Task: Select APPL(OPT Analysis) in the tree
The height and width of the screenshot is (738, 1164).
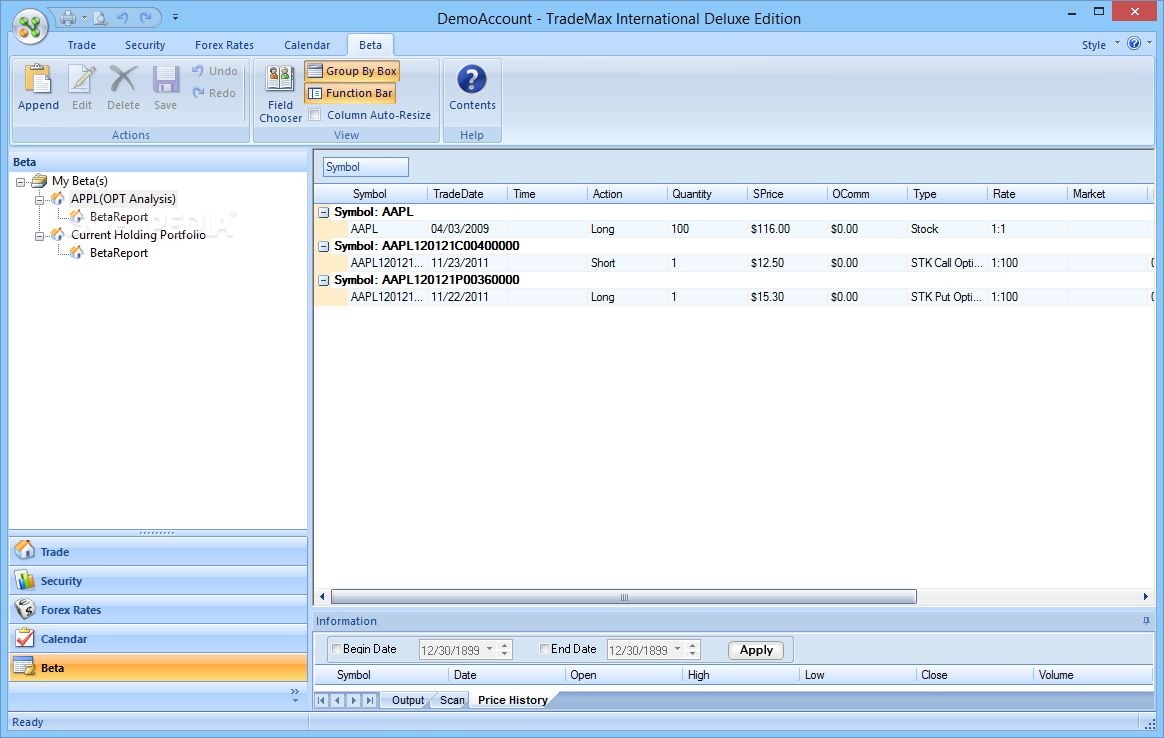Action: tap(123, 199)
